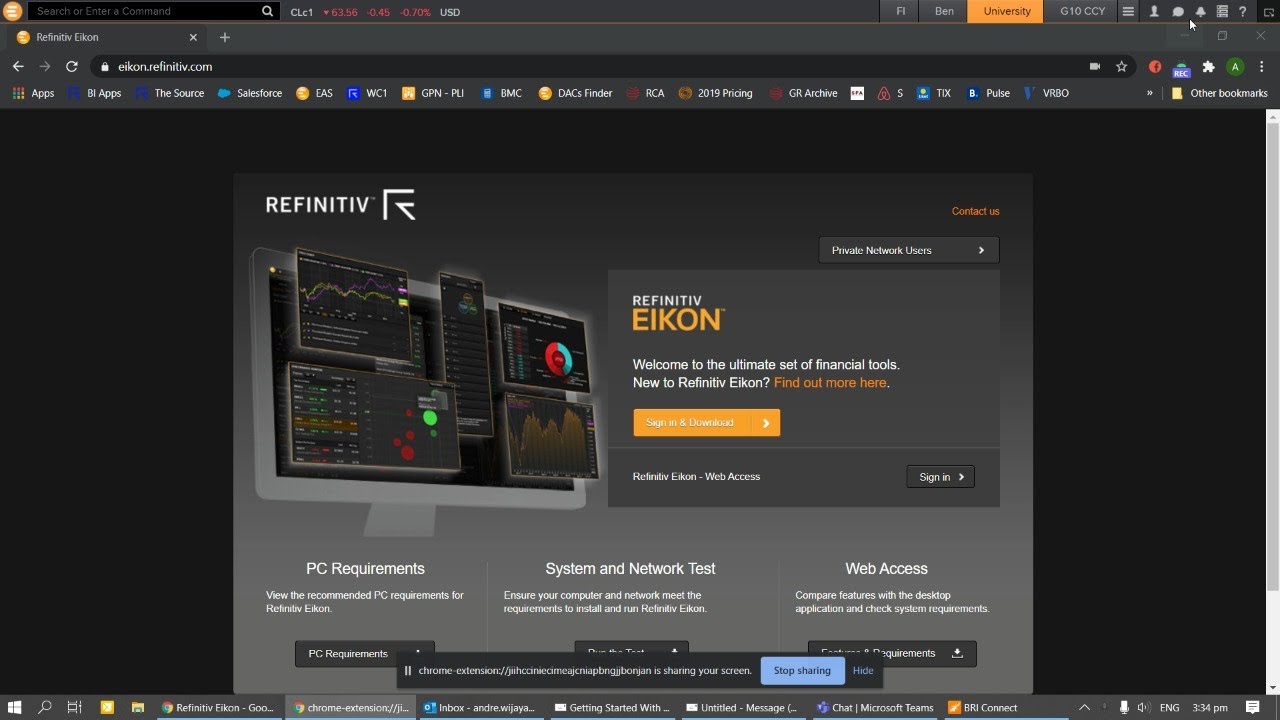Switch to BRI Connect taskbar window

coord(981,707)
